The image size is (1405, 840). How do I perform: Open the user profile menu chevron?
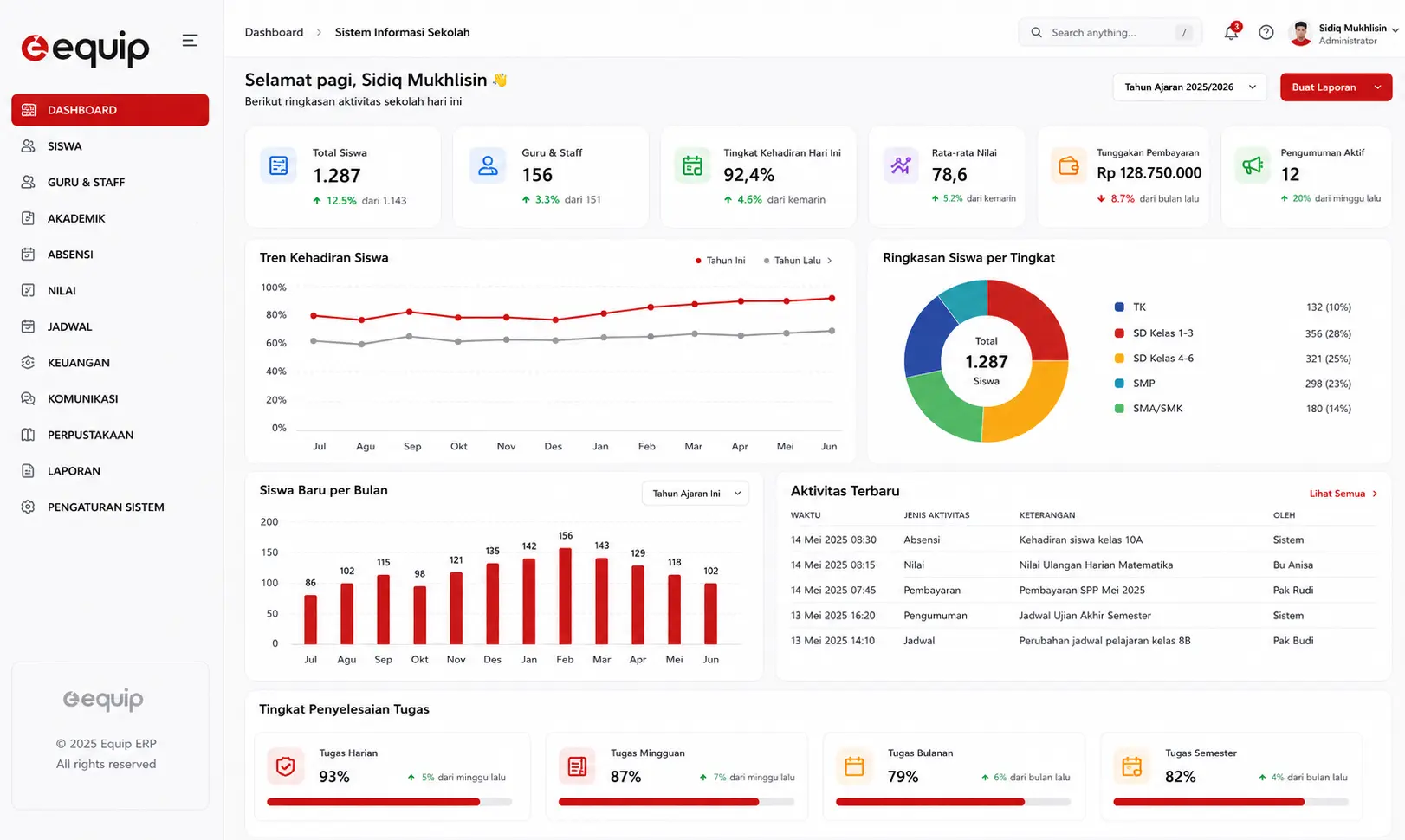1395,29
